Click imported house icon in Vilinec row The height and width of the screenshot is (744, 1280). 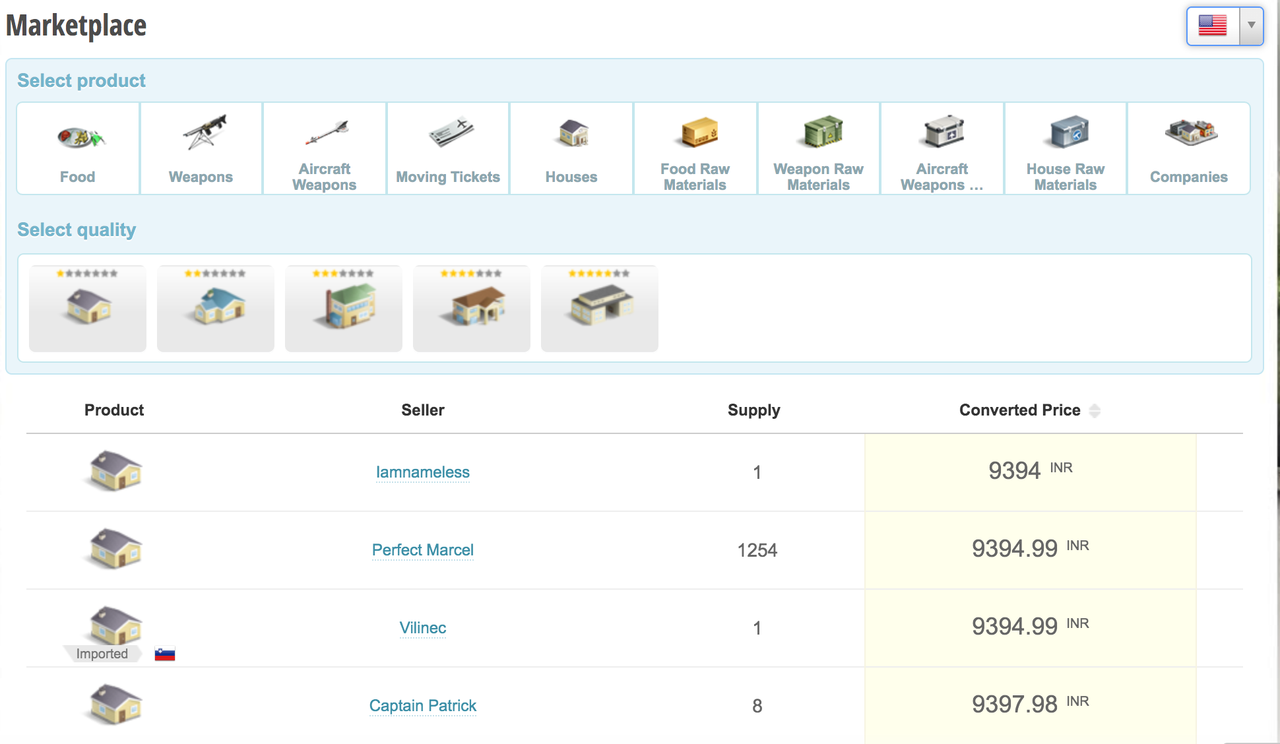click(115, 624)
